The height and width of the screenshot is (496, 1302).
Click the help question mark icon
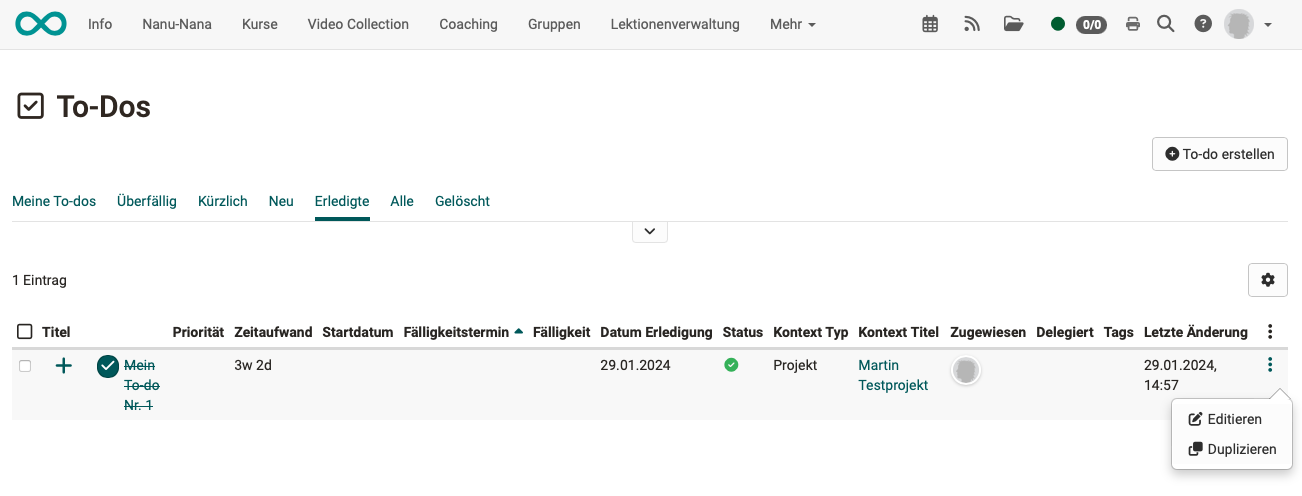click(1203, 24)
